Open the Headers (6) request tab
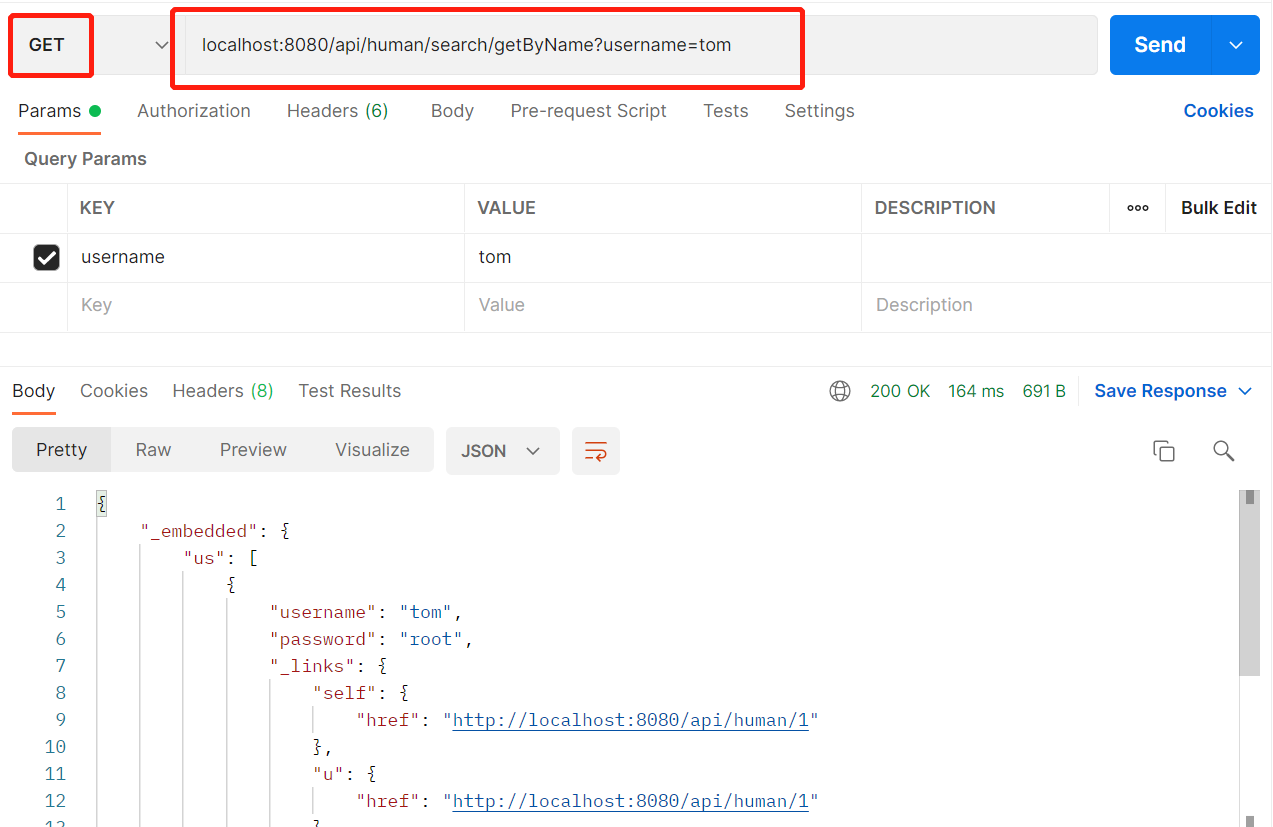The width and height of the screenshot is (1273, 827). [x=337, y=111]
